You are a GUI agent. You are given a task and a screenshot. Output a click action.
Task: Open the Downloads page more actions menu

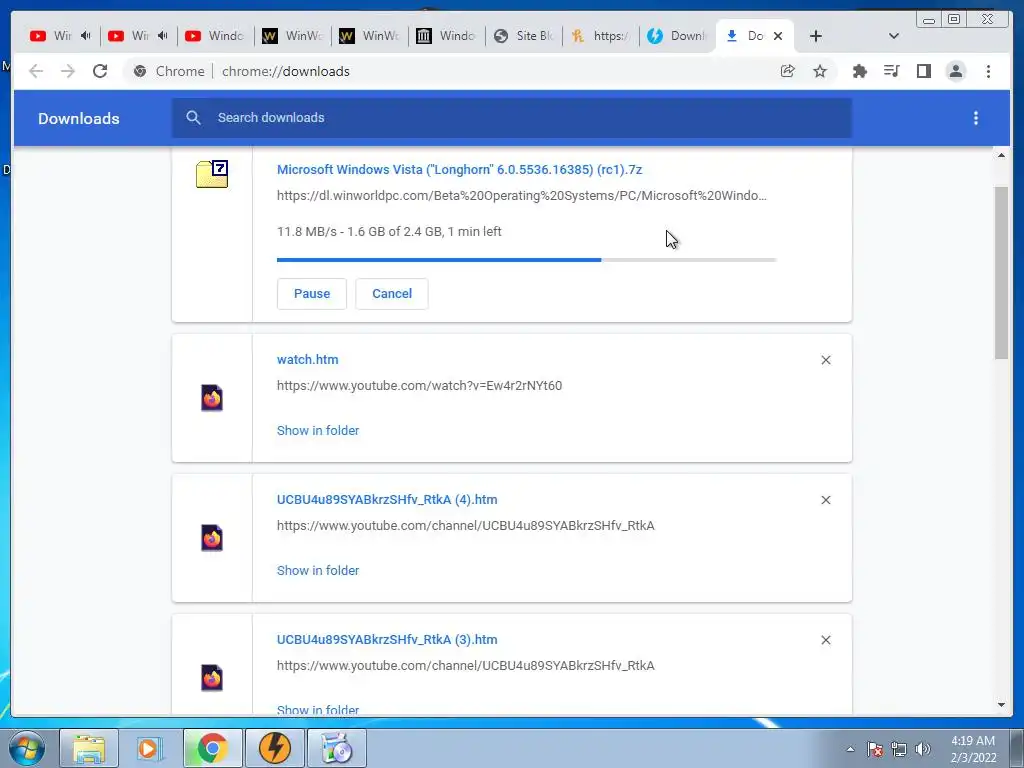976,118
